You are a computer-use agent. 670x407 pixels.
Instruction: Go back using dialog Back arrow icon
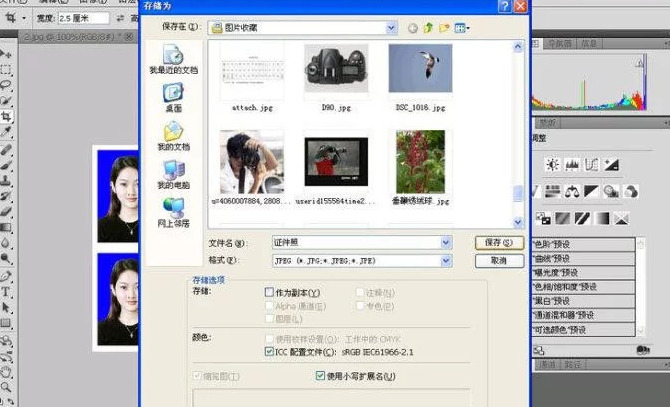412,28
